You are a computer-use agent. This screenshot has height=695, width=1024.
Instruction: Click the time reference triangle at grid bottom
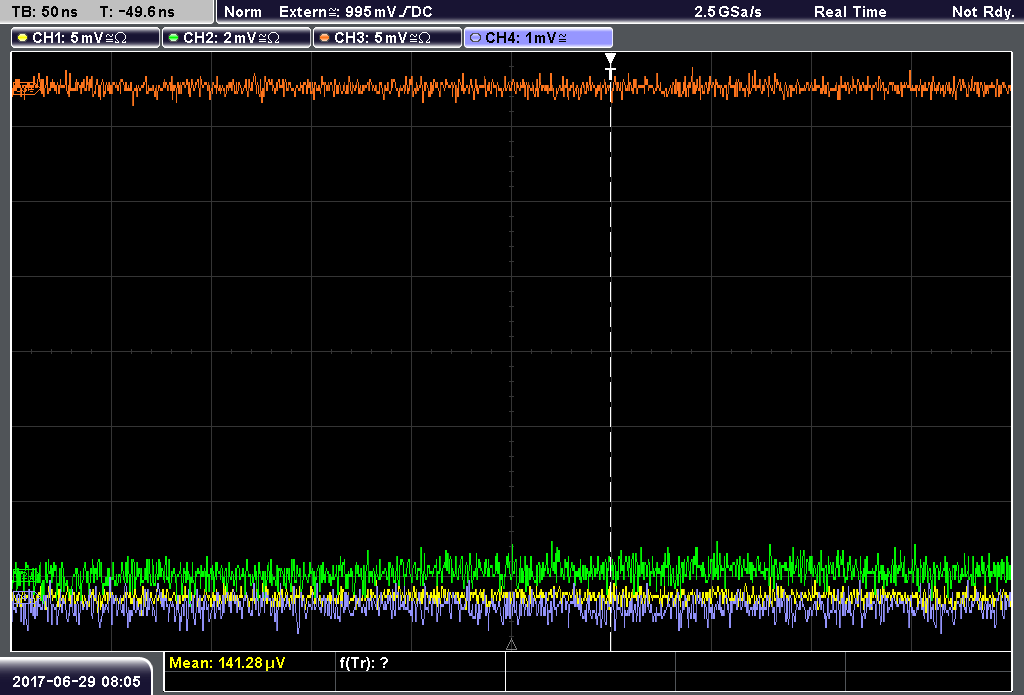click(511, 645)
